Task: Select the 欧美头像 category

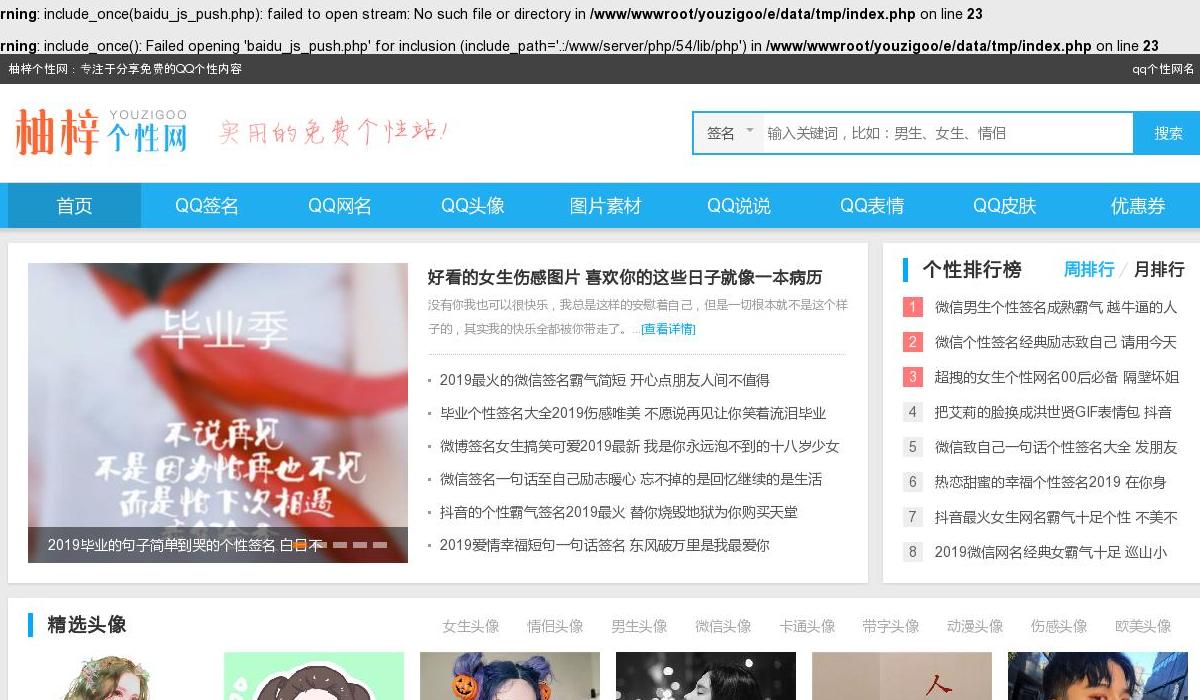Action: 1143,626
